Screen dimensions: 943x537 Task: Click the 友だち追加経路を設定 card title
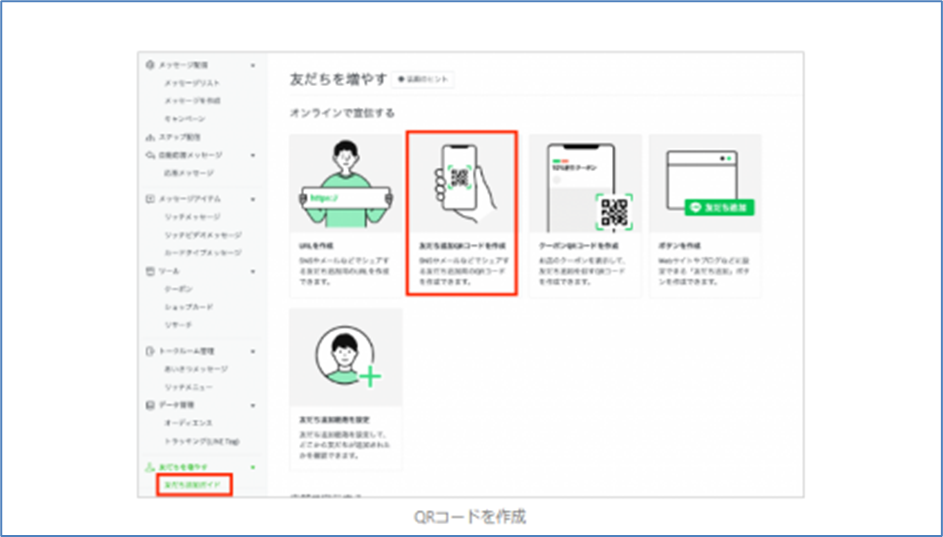click(x=334, y=420)
